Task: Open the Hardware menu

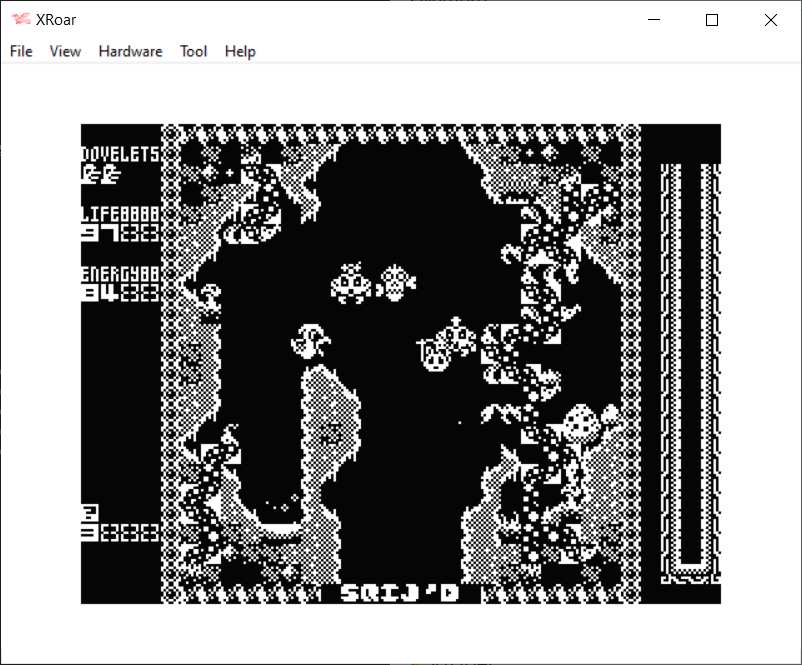Action: pos(130,51)
